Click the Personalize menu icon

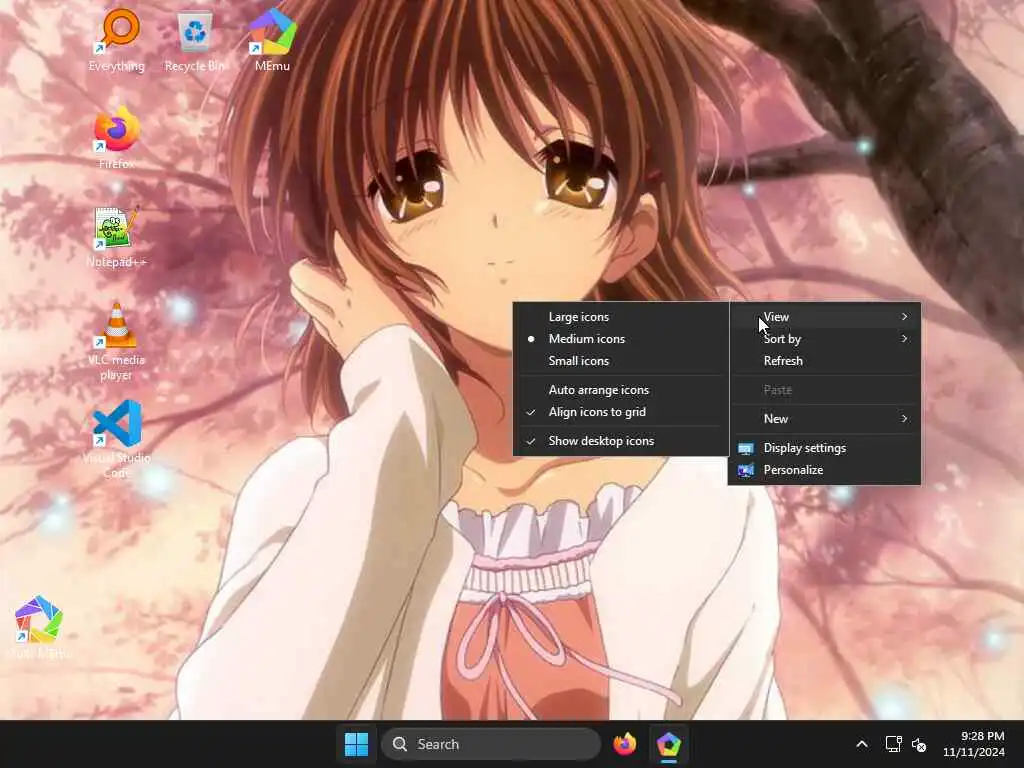(x=746, y=470)
